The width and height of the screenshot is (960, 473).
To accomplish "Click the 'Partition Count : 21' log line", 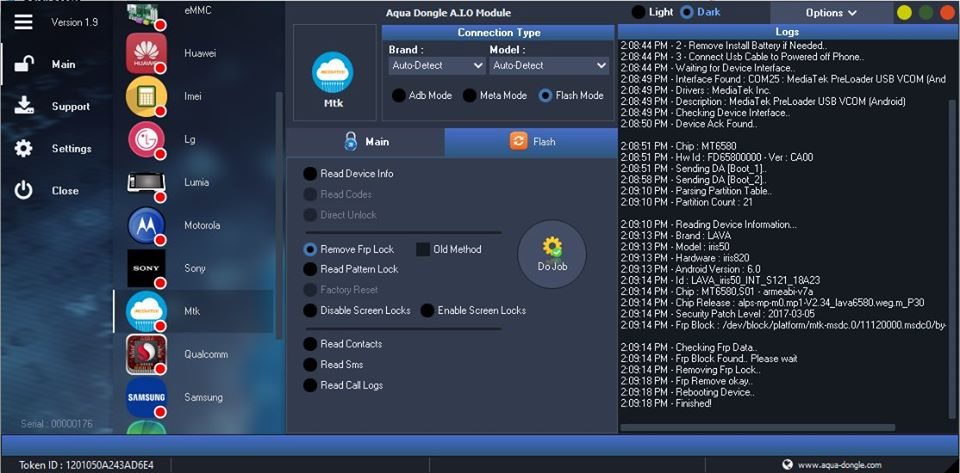I will click(686, 202).
